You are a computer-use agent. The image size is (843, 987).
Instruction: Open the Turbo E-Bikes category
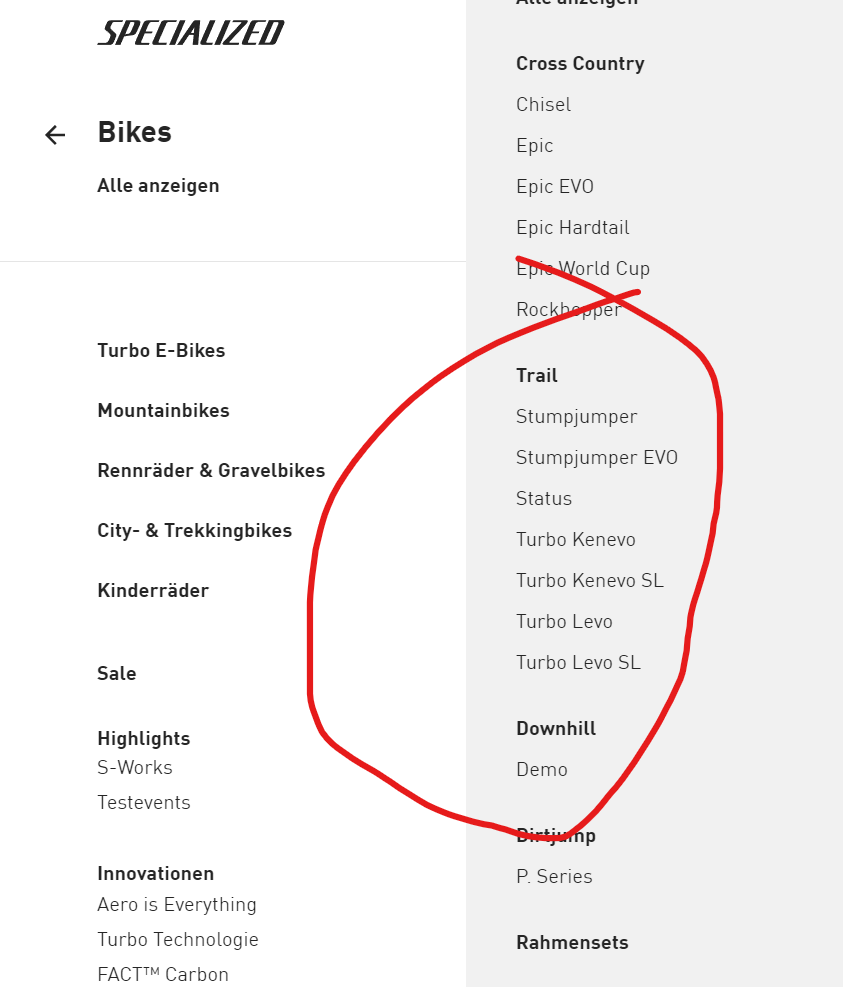pos(161,351)
